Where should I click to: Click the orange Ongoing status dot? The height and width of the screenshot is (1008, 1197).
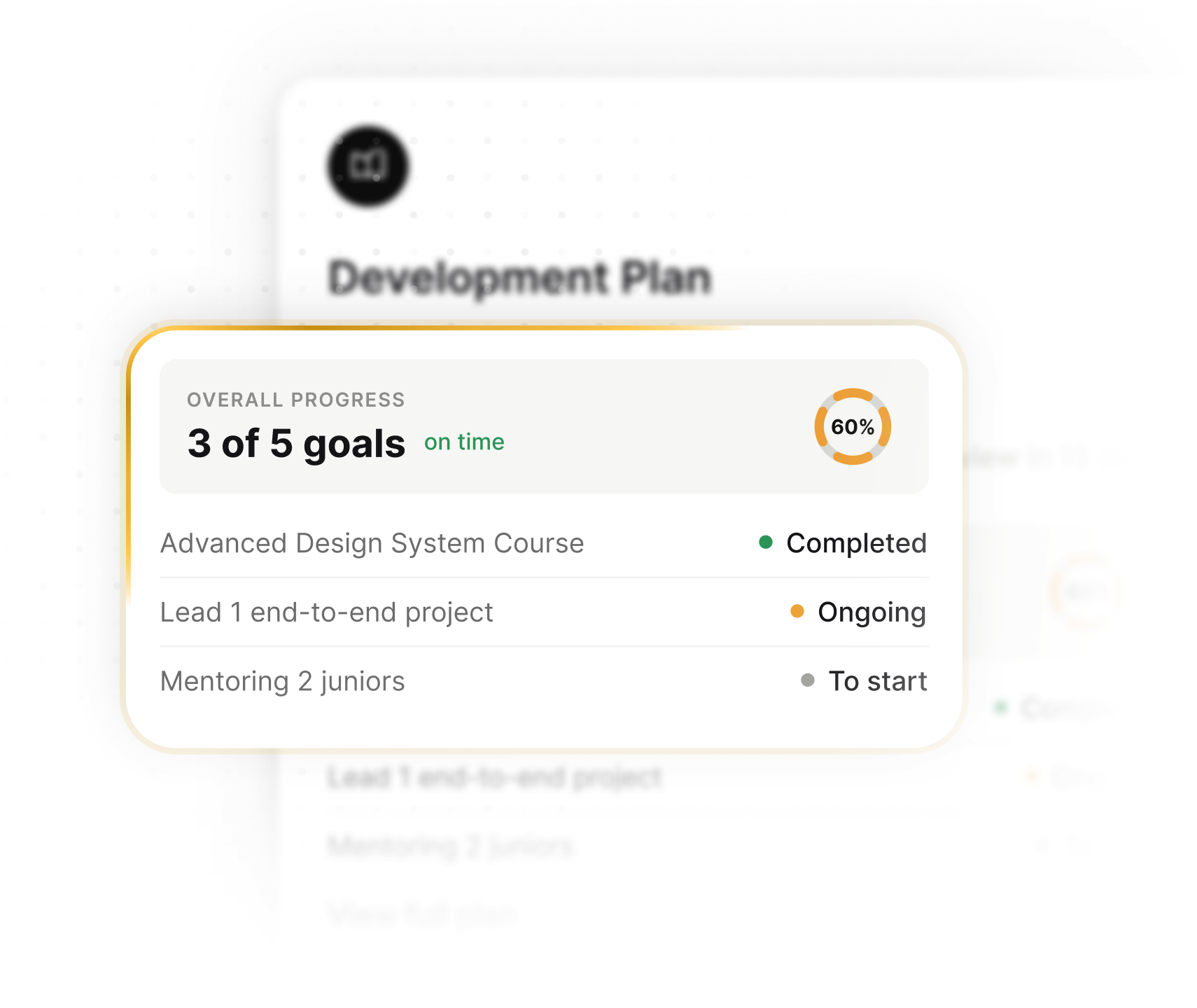(797, 611)
